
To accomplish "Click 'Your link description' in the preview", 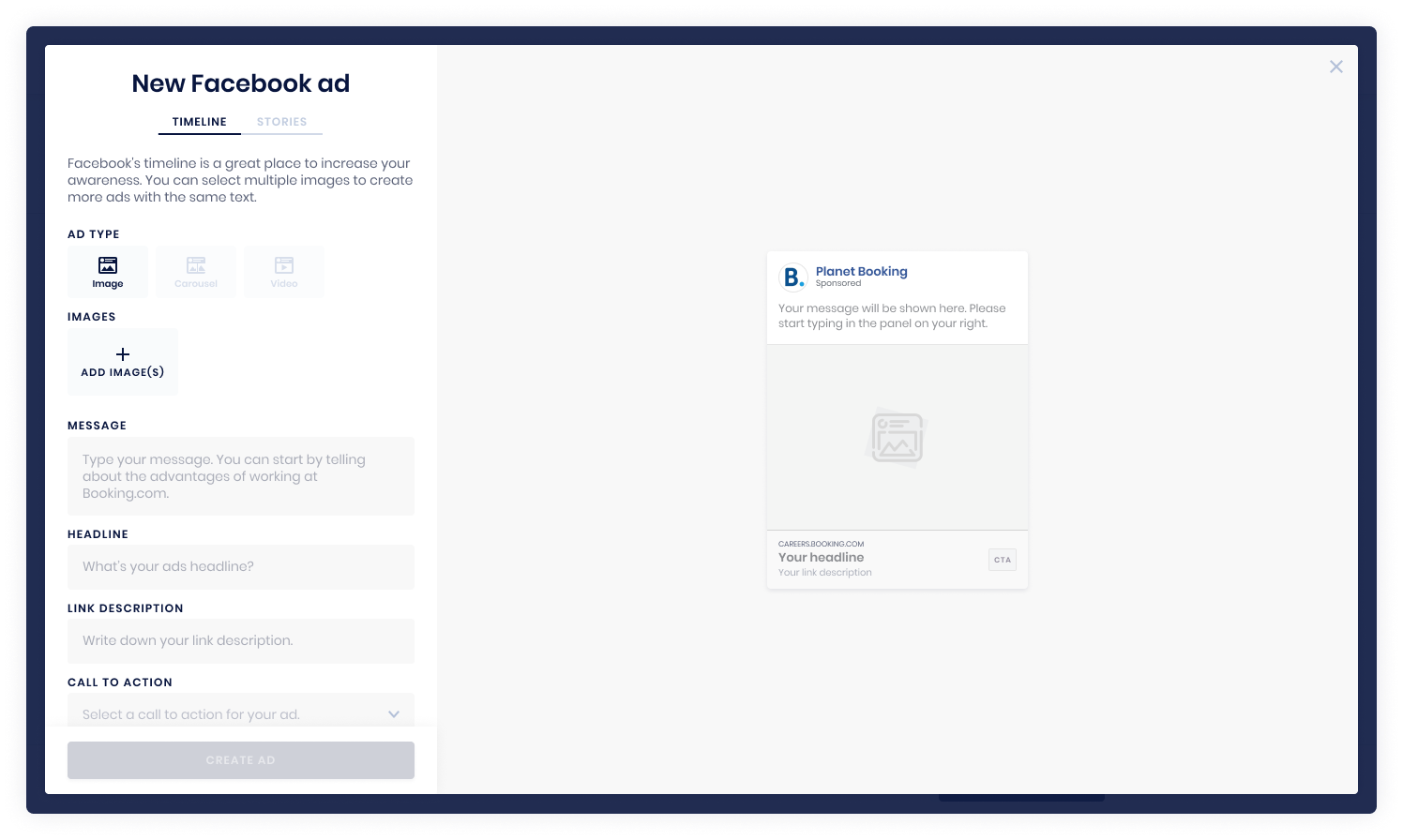I will [825, 573].
